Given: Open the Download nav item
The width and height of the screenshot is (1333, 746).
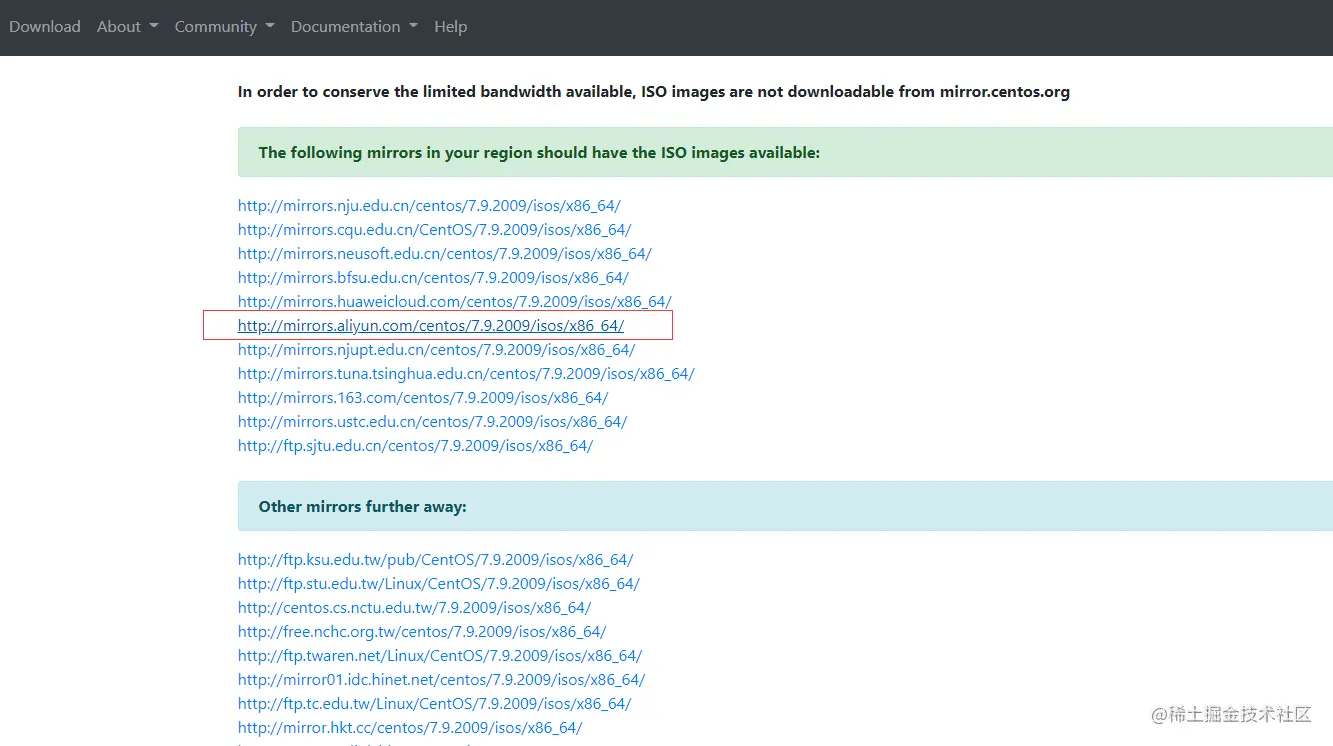Looking at the screenshot, I should (45, 27).
